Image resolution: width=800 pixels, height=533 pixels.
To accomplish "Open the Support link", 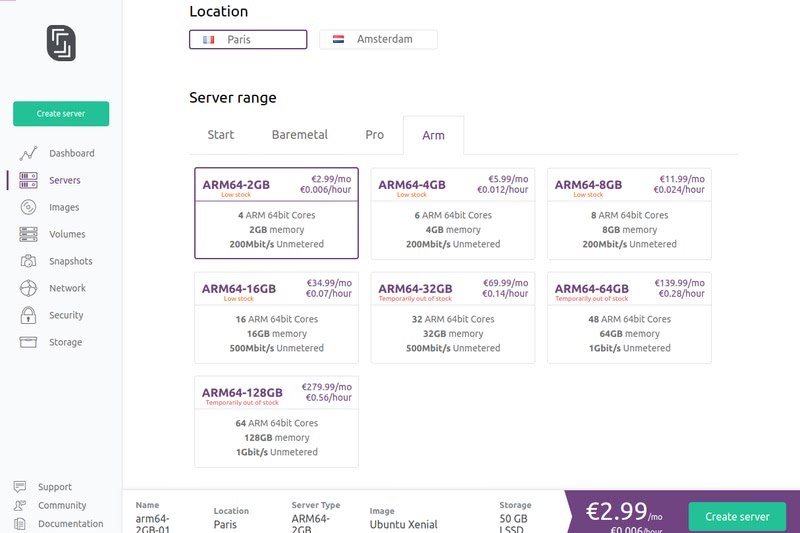I will (x=55, y=487).
